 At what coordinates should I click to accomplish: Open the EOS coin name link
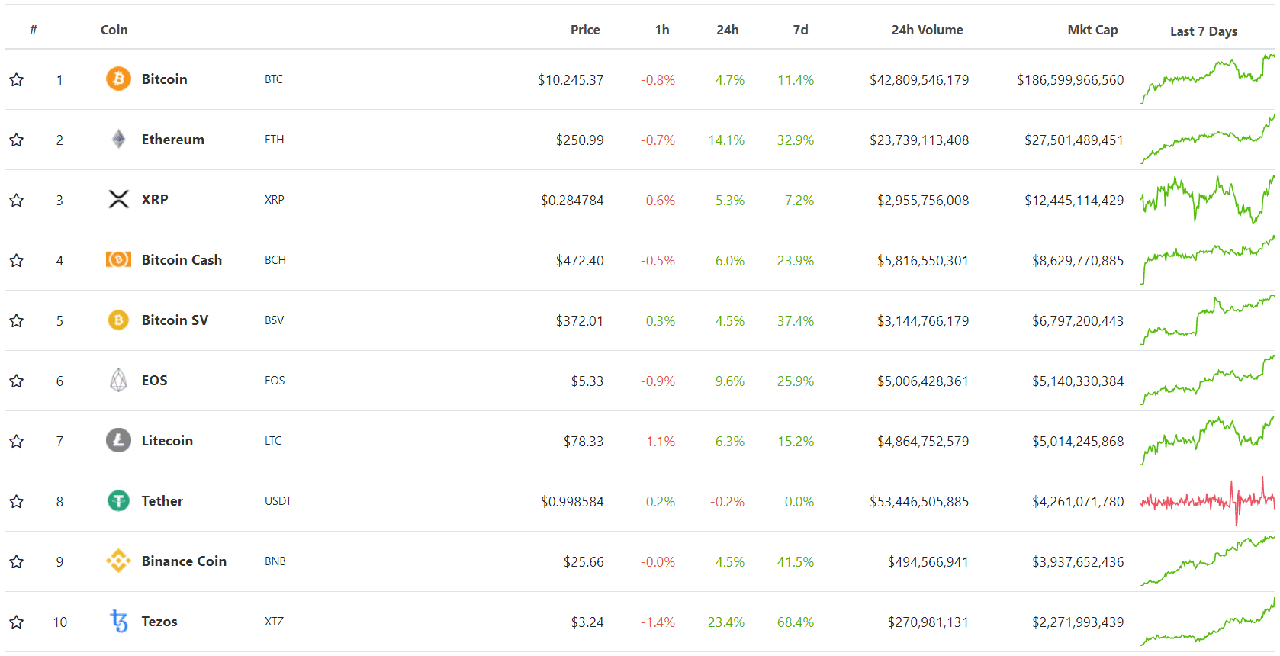[154, 380]
